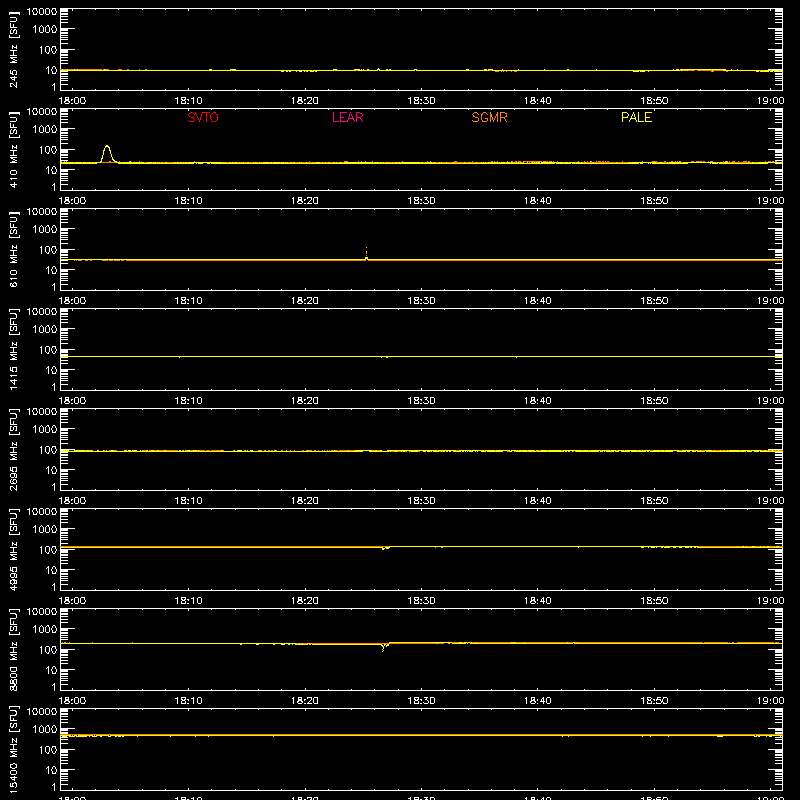The width and height of the screenshot is (800, 800).
Task: Click the 4995 MHz [SFU] axis label
Action: point(13,550)
